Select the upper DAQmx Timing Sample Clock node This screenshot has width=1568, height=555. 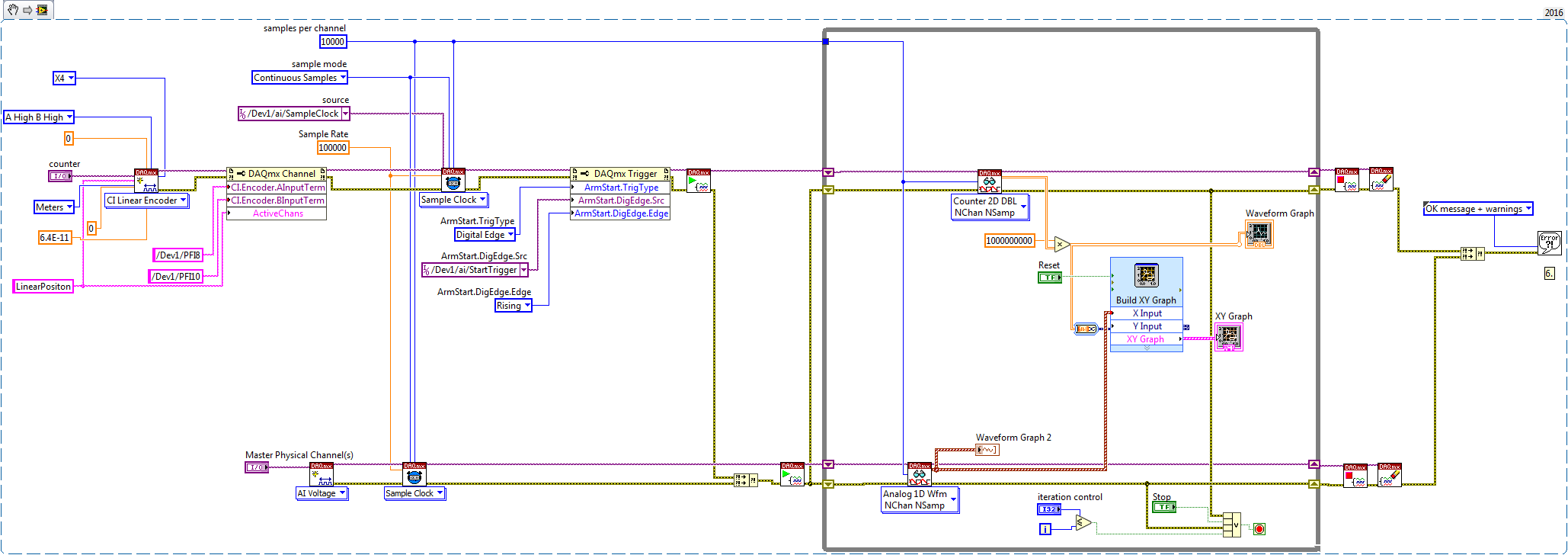coord(453,180)
